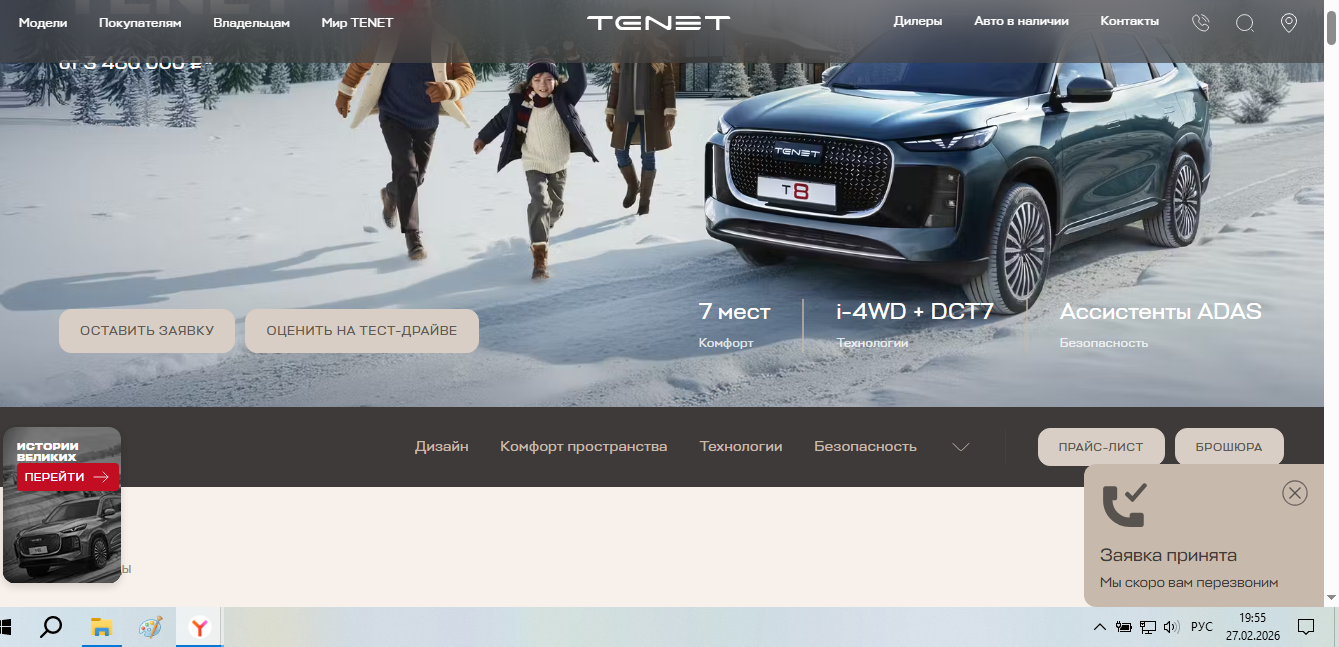This screenshot has height=647, width=1339.
Task: Open Мир TENET menu
Action: click(358, 22)
